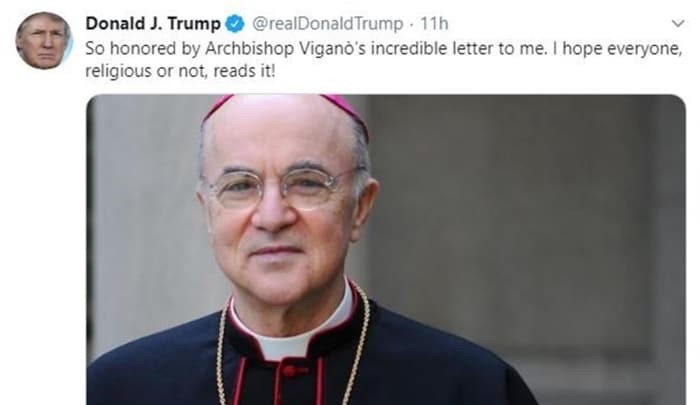Click the rounded top-left corner of image card

coord(91,99)
